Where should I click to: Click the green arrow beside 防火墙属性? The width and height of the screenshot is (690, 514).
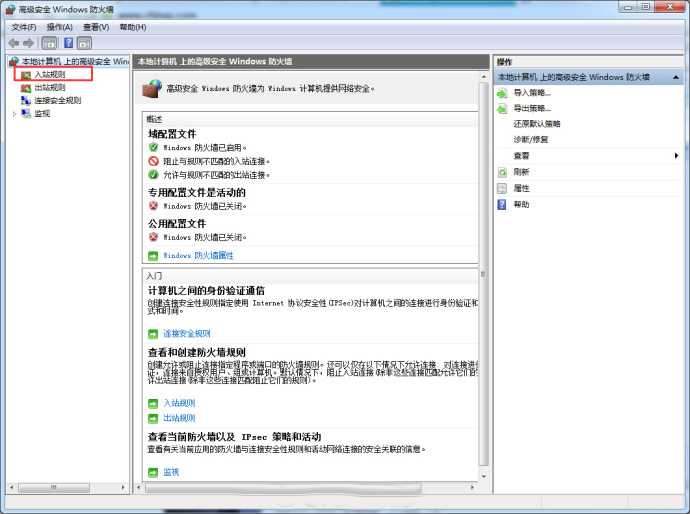click(153, 256)
